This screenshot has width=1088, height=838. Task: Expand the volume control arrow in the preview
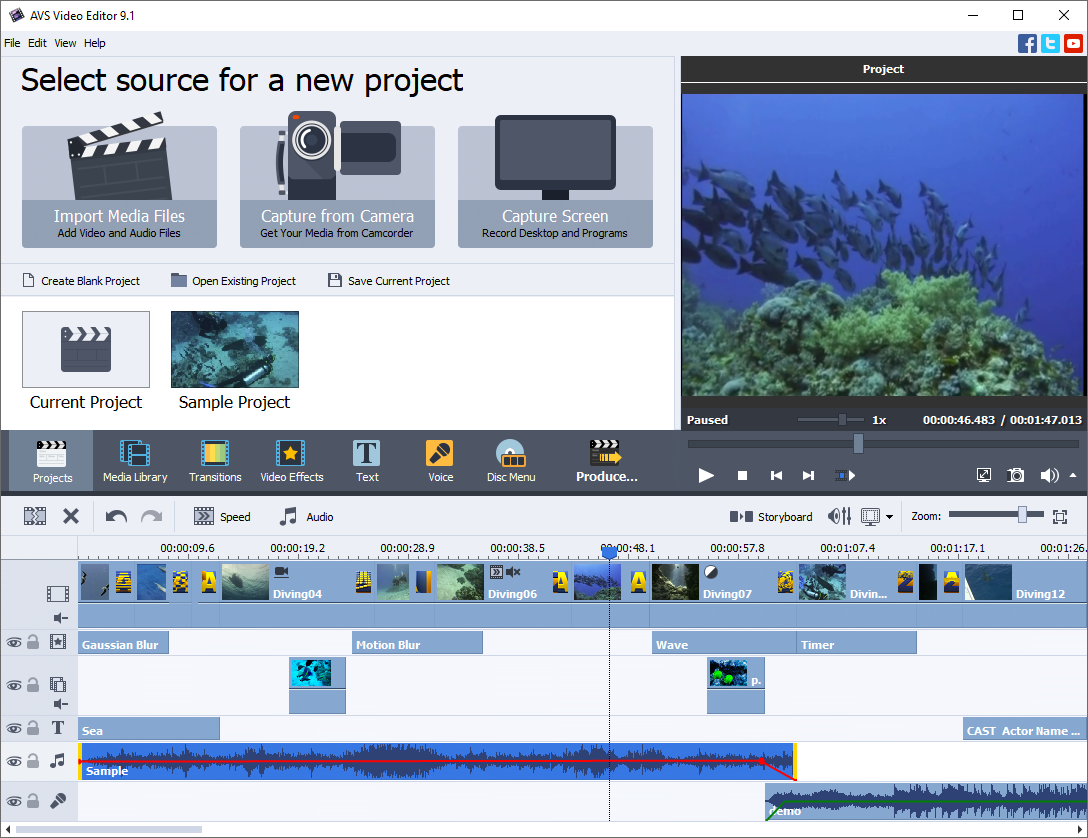coord(1074,476)
